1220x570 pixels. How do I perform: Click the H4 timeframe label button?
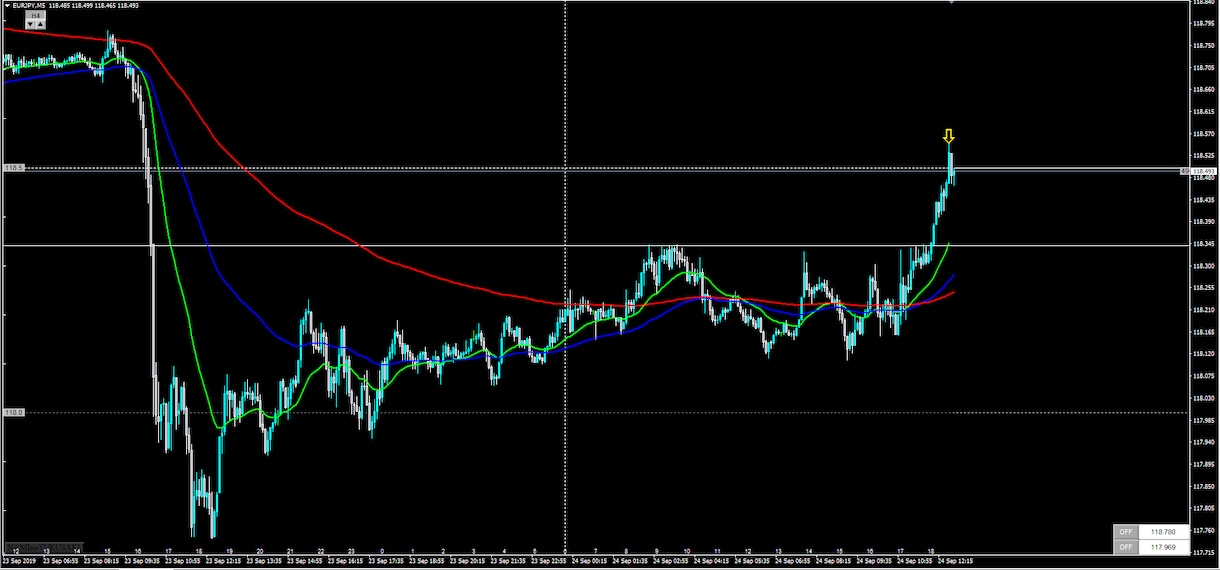[x=36, y=15]
